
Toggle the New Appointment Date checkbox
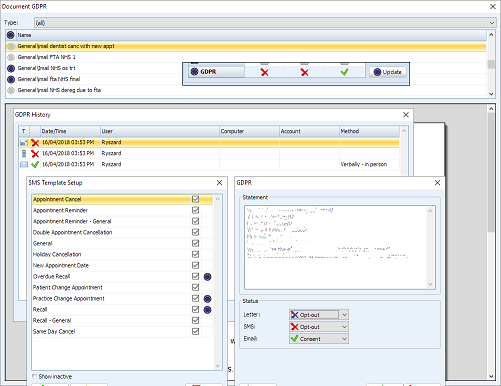point(195,265)
